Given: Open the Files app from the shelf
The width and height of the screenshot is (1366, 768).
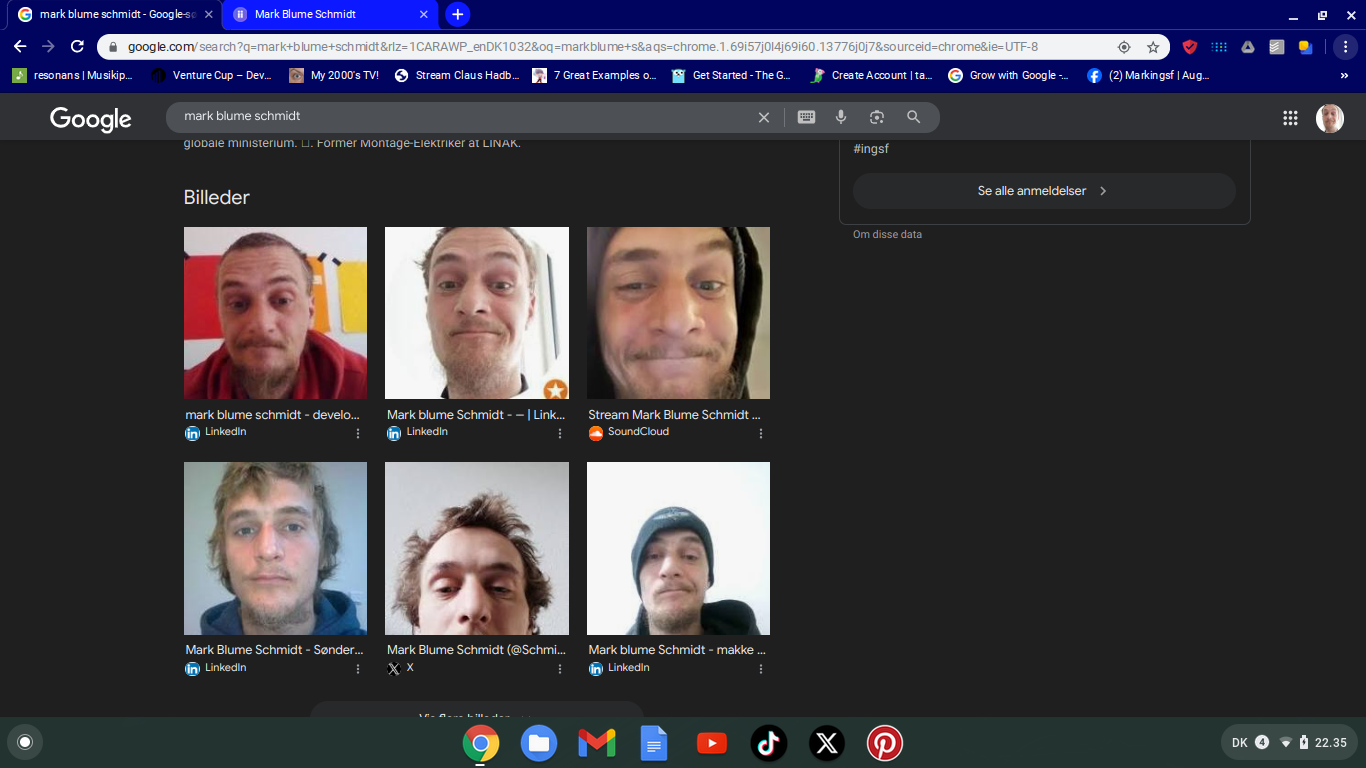Looking at the screenshot, I should click(x=539, y=743).
